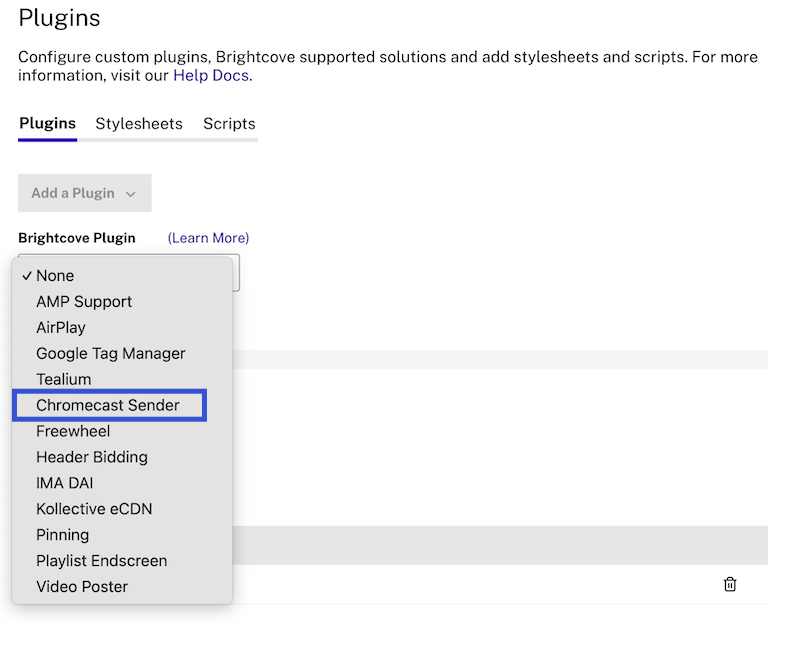Select Header Bidding option

point(92,457)
